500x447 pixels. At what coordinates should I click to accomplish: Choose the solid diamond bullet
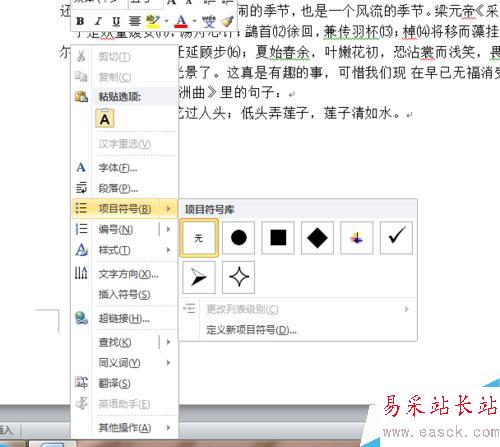click(x=317, y=238)
